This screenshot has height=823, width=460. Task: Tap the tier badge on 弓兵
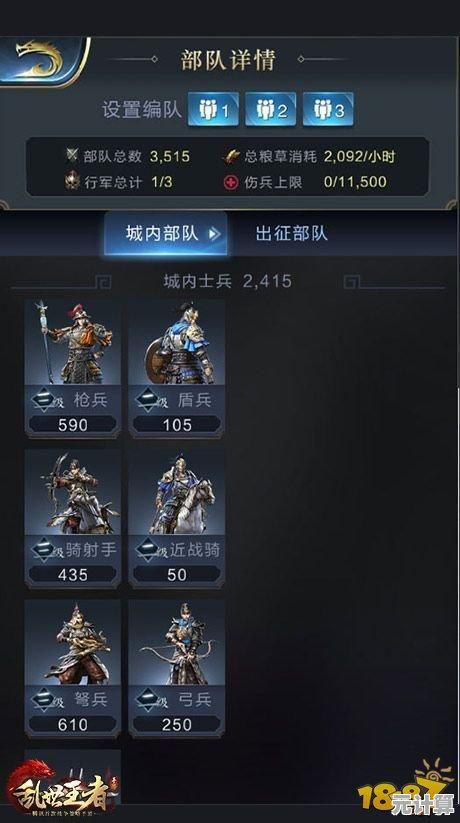(149, 701)
